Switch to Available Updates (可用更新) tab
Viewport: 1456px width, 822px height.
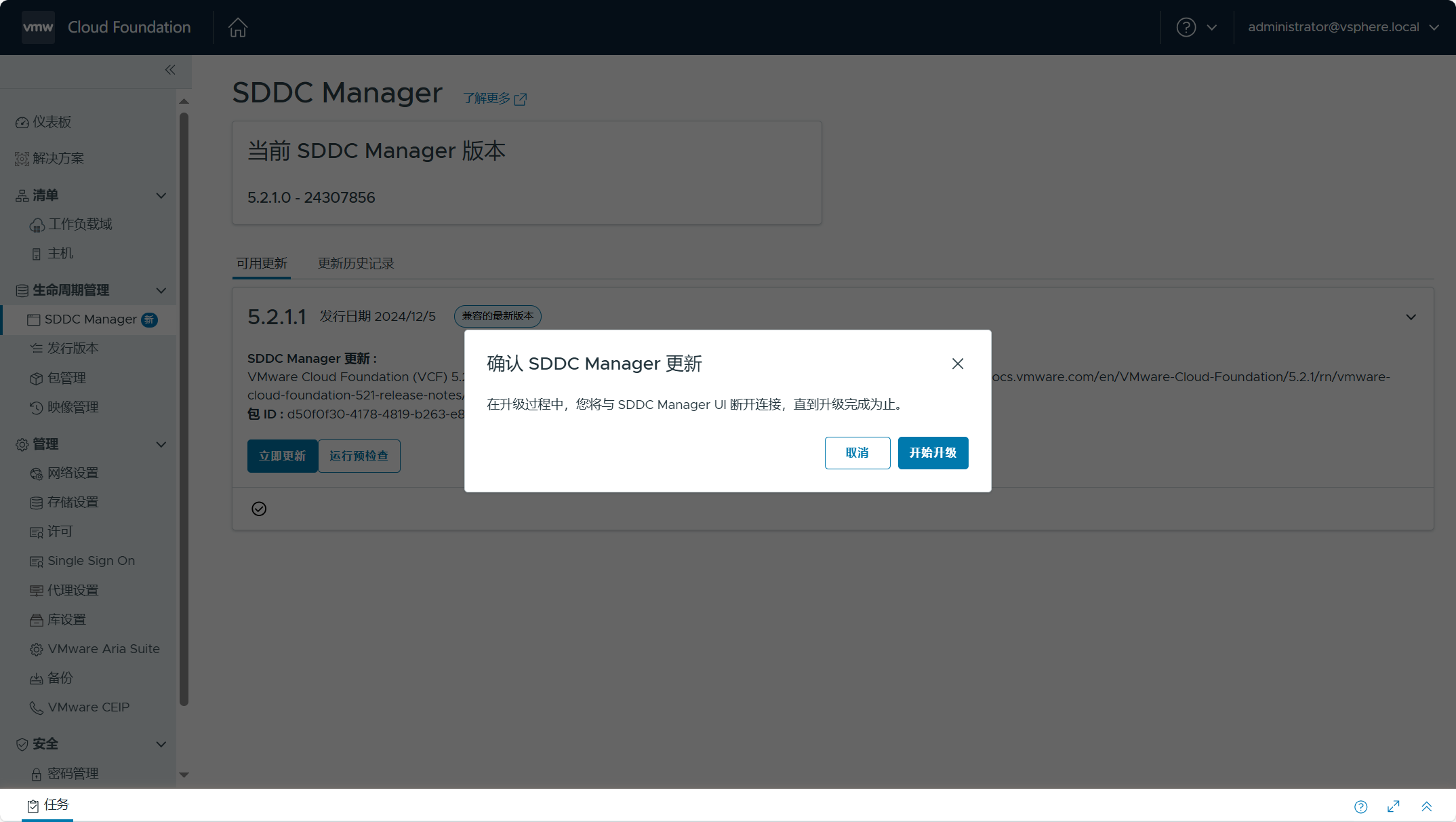coord(262,263)
